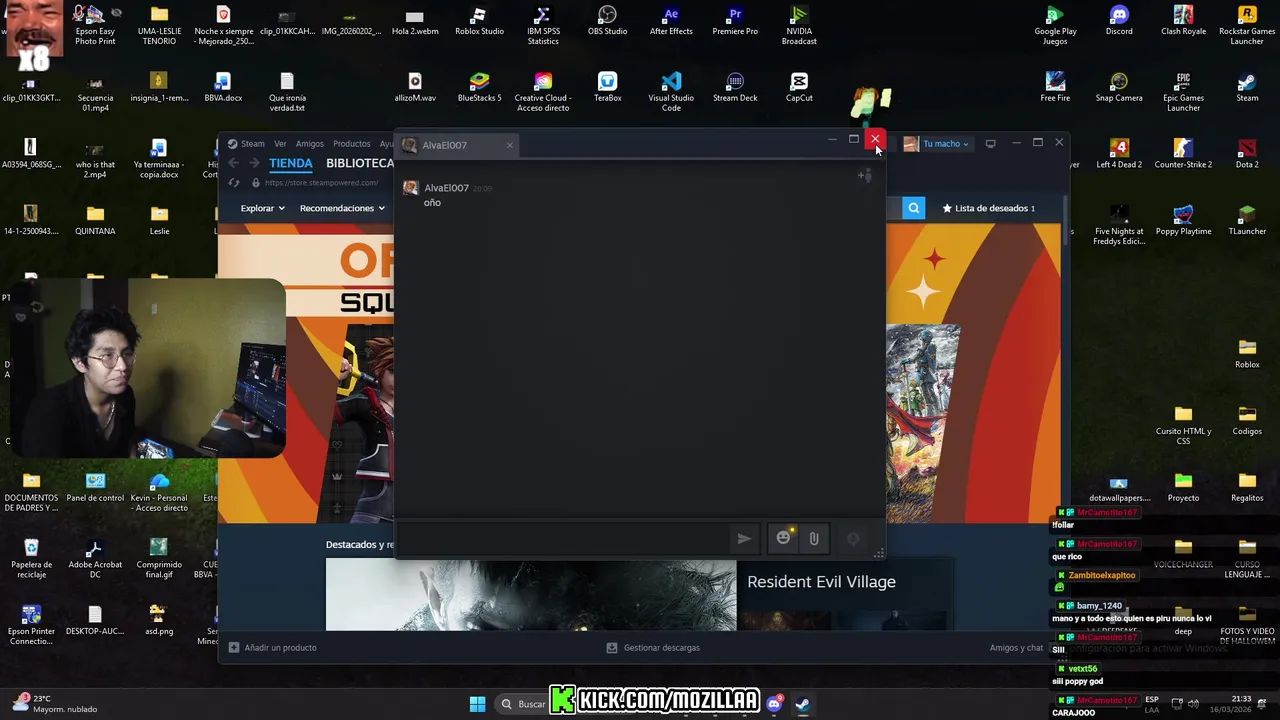This screenshot has width=1280, height=720.
Task: Open the Papelera de reciclaje icon
Action: (x=31, y=559)
